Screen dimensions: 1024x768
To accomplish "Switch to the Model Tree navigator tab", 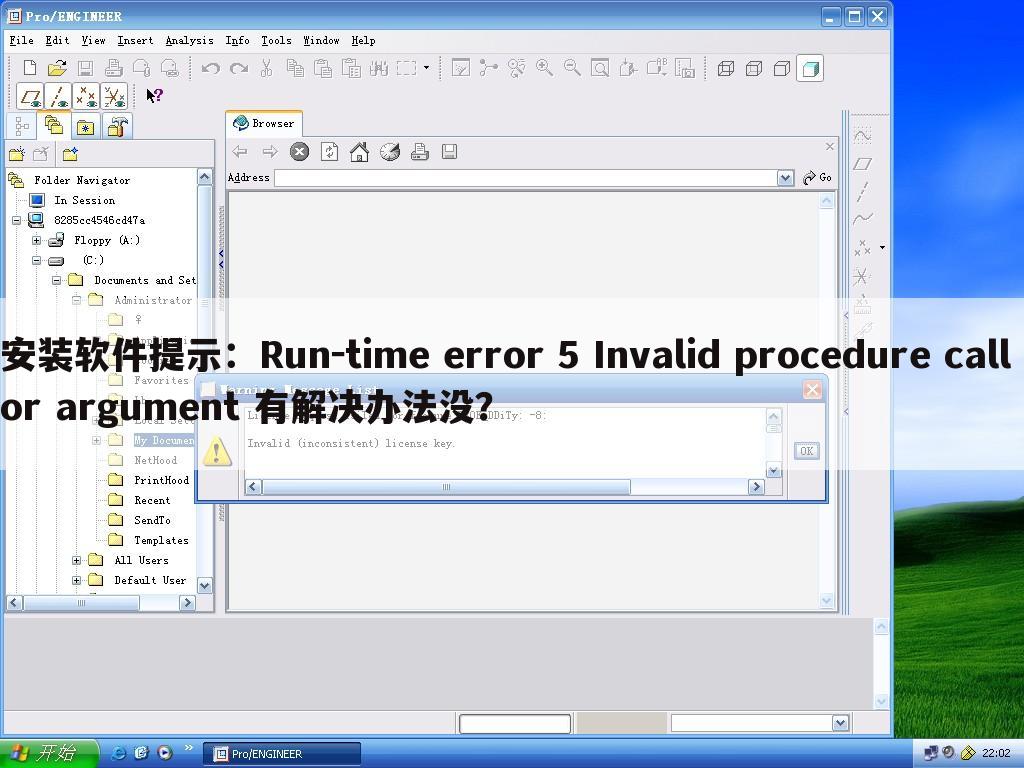I will (22, 126).
